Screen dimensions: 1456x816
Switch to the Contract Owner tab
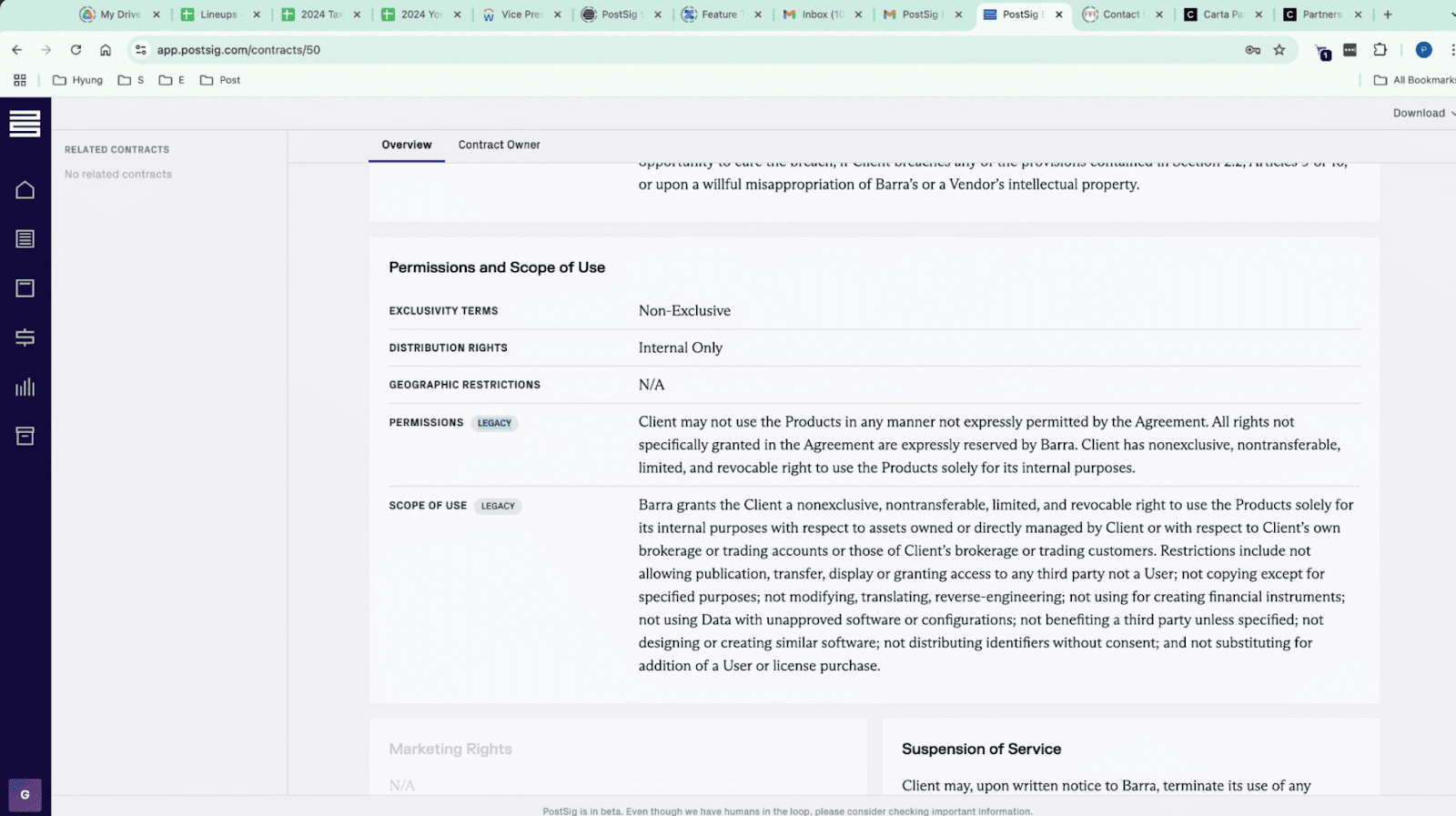(500, 145)
